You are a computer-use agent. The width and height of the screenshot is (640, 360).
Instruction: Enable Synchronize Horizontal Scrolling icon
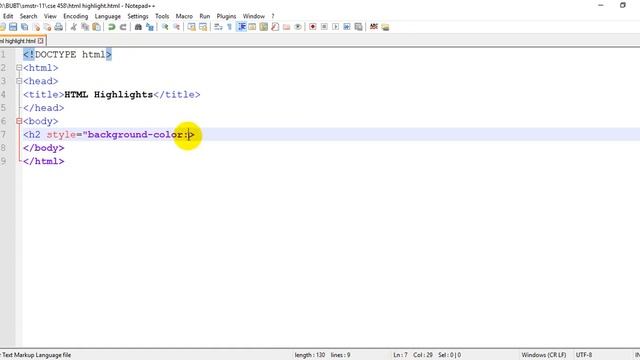pyautogui.click(x=203, y=27)
